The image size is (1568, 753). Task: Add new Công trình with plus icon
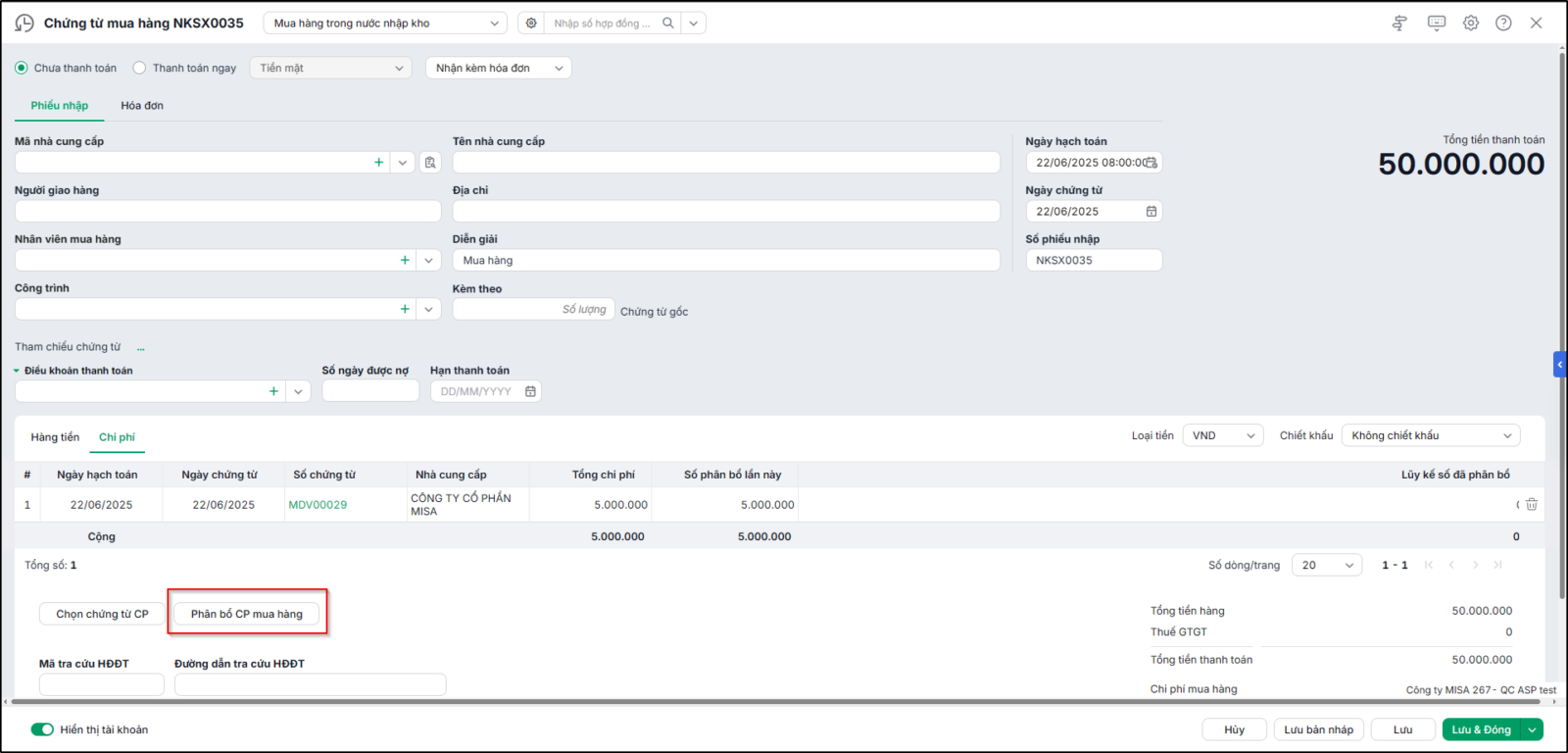point(405,309)
